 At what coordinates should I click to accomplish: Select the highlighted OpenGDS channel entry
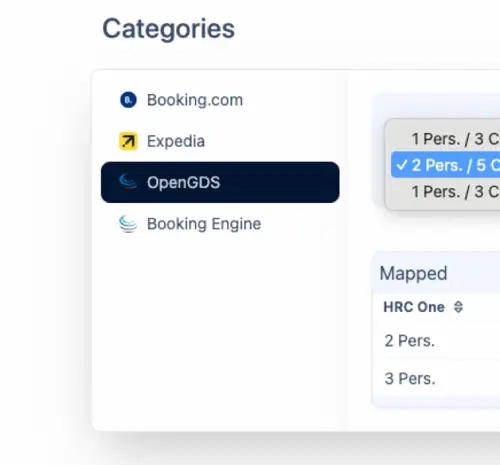(220, 182)
